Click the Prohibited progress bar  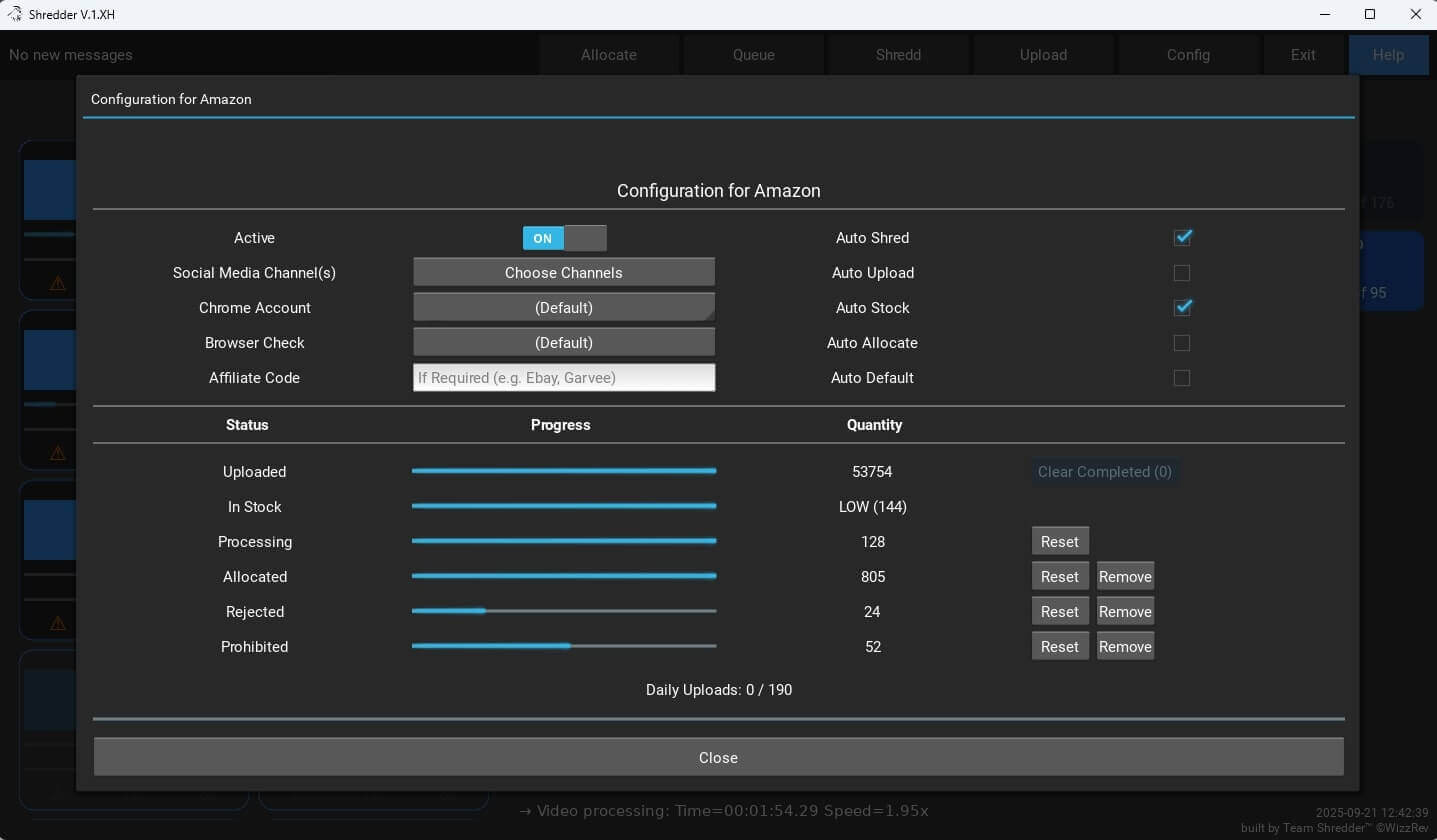pos(564,646)
